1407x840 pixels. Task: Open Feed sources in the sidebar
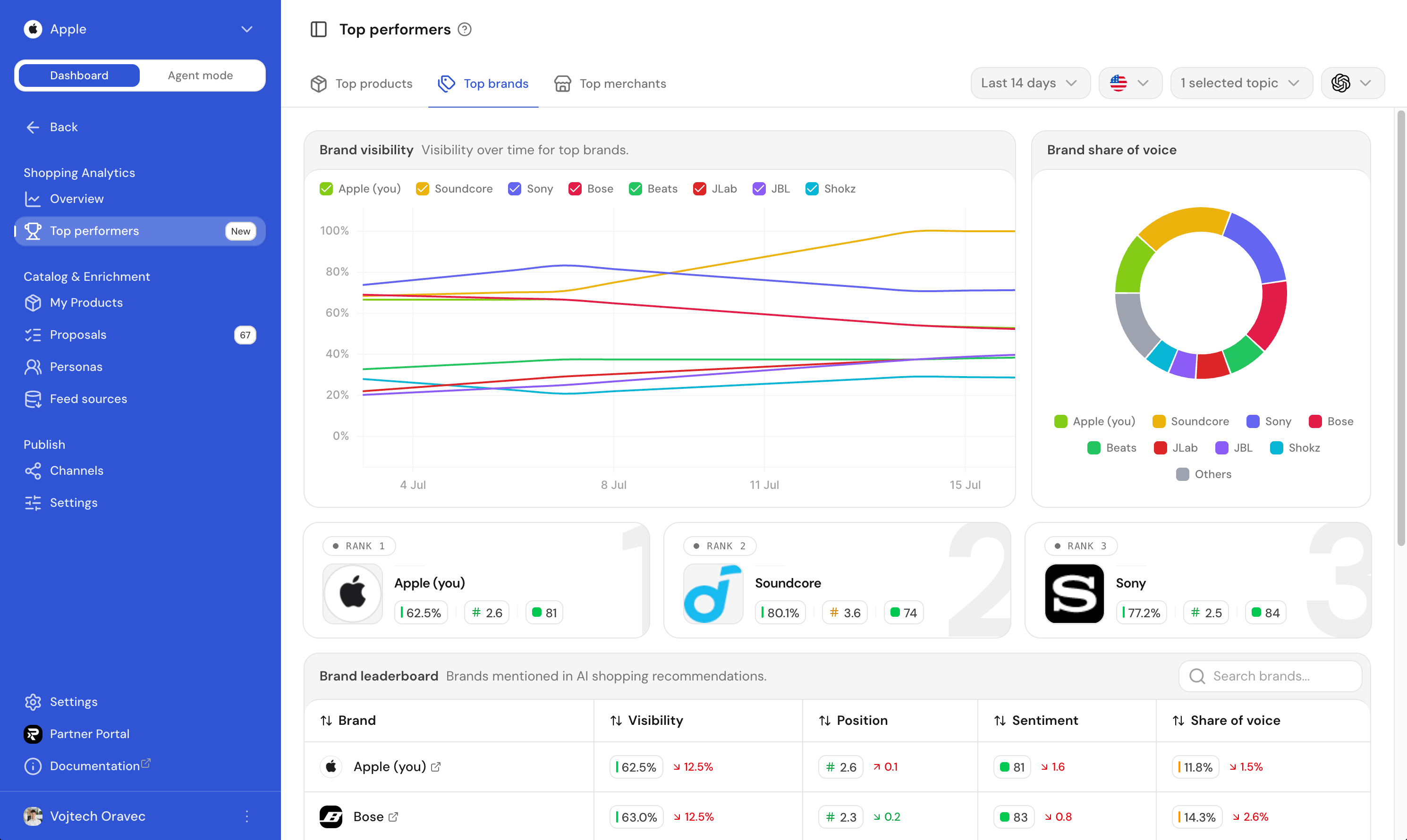tap(140, 399)
